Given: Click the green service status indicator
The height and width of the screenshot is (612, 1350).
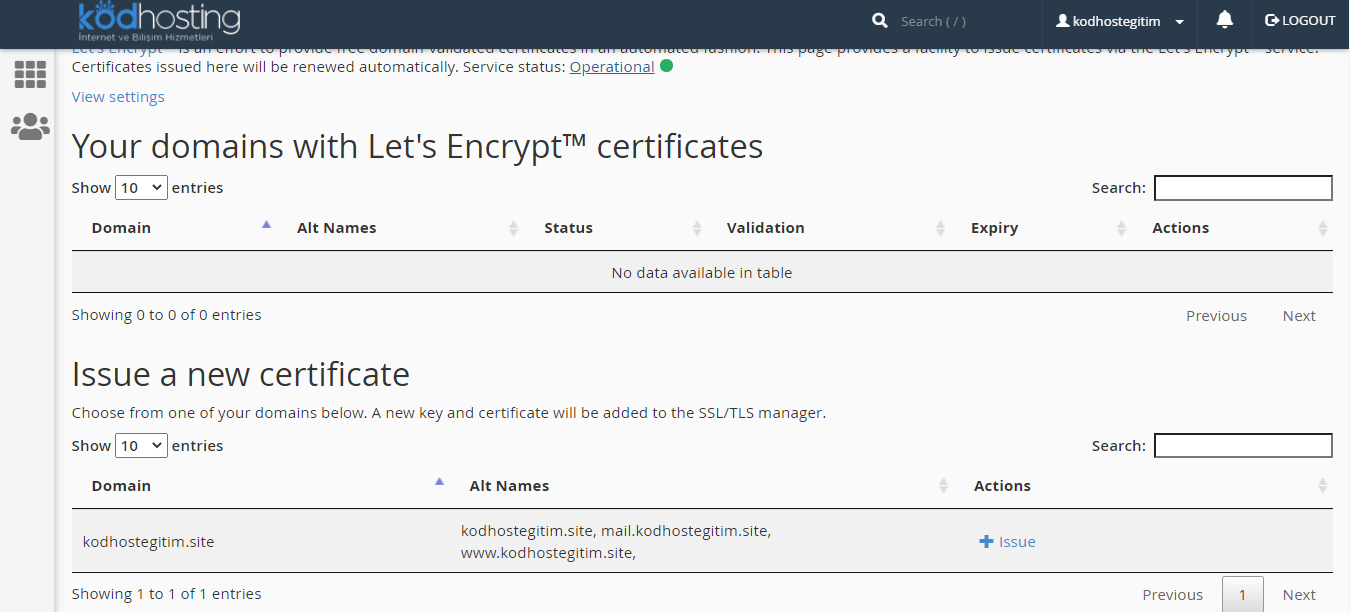Looking at the screenshot, I should pos(666,67).
